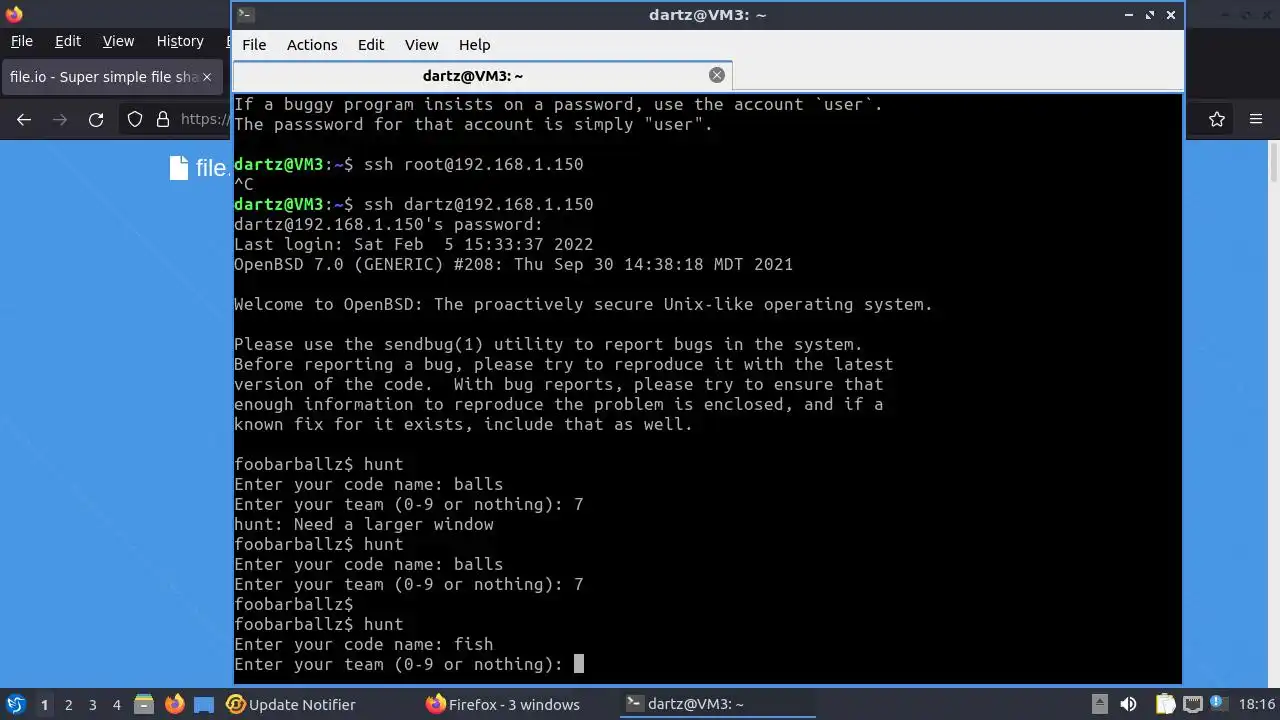The image size is (1280, 720).
Task: Click the file.io document logo icon
Action: tap(179, 168)
